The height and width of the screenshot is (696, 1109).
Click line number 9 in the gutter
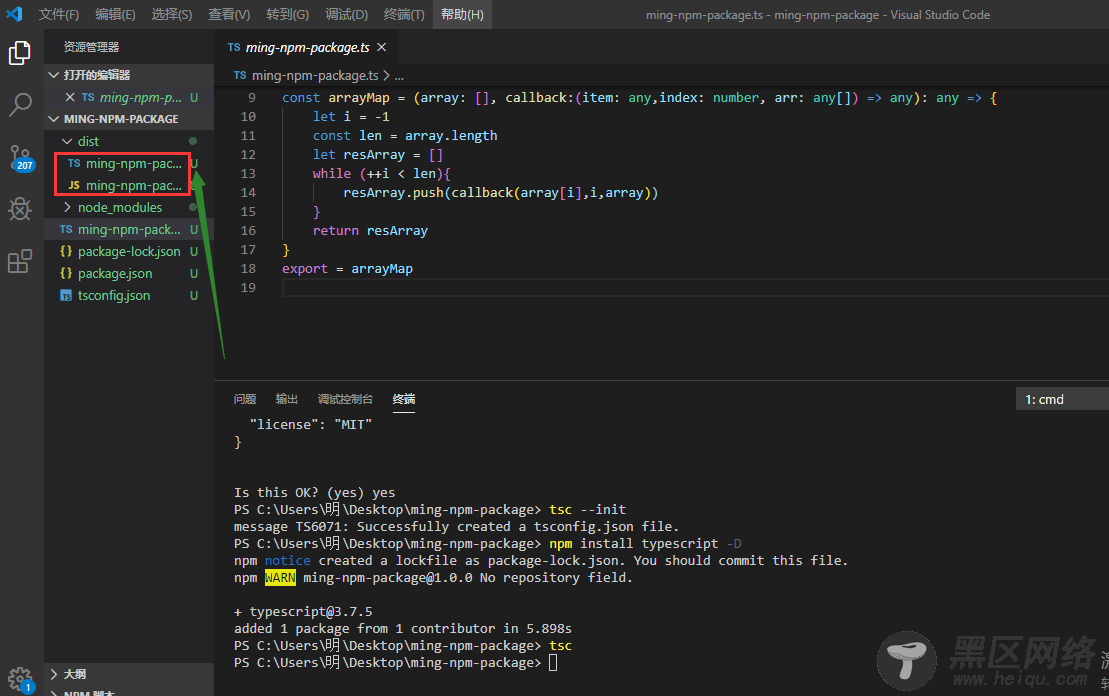pos(252,98)
